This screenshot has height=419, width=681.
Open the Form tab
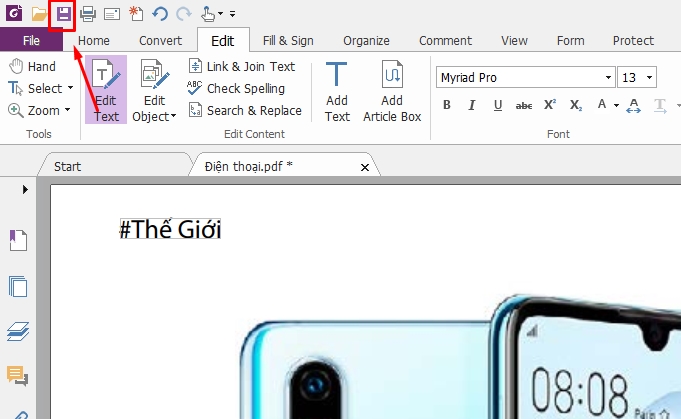[571, 40]
